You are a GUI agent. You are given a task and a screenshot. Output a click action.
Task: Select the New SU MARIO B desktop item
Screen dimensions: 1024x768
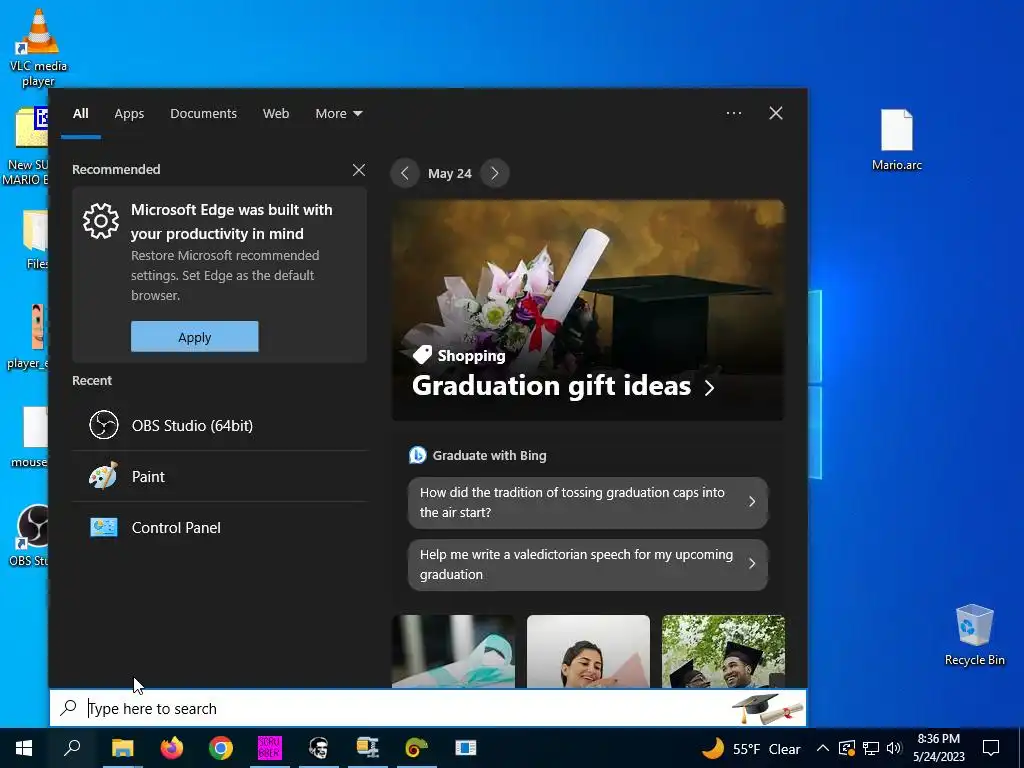tap(25, 147)
